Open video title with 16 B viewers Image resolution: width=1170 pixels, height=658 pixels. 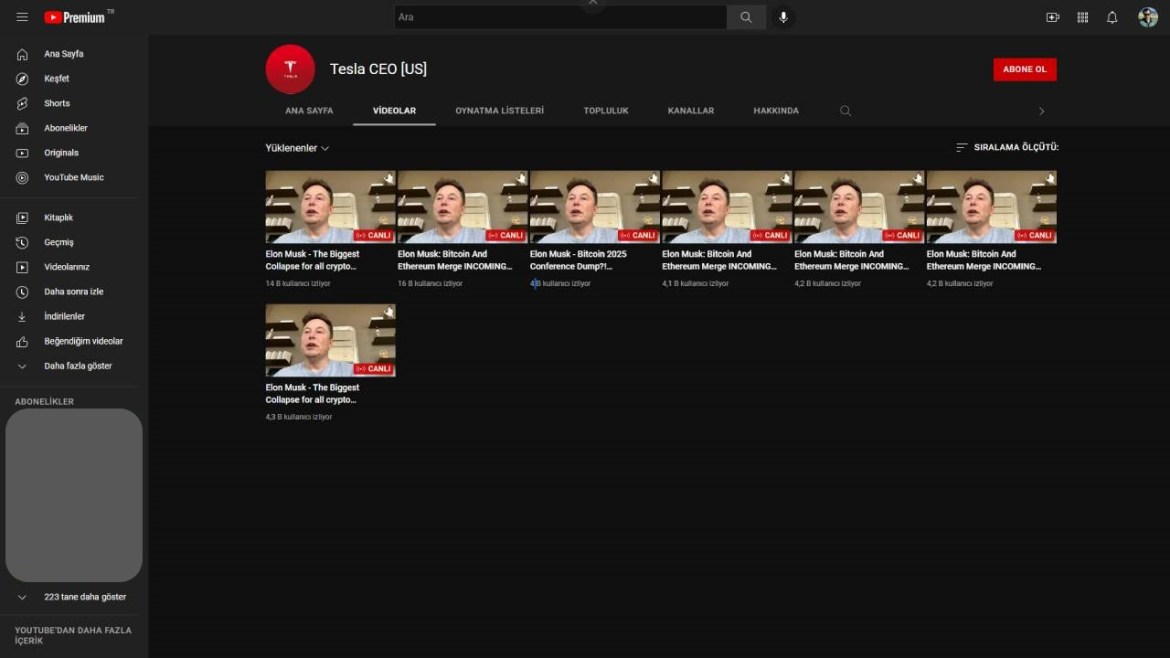[454, 260]
